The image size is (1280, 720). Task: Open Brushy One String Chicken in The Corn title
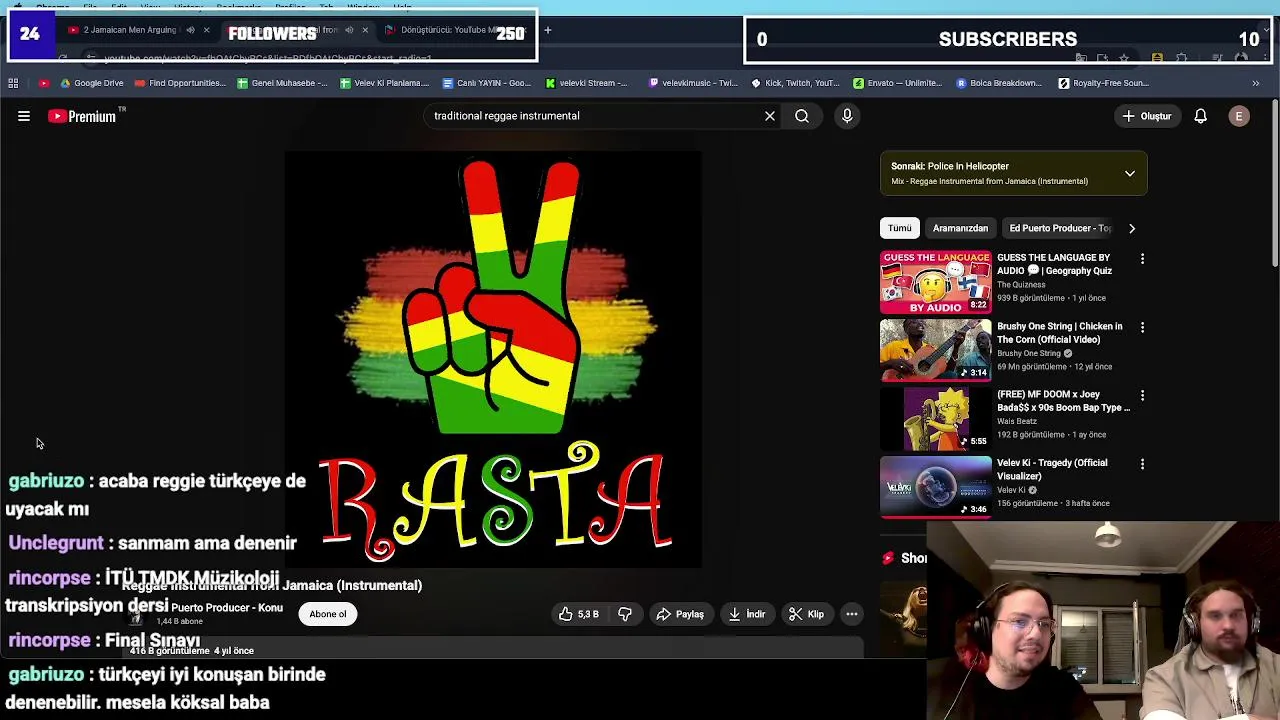point(1060,333)
